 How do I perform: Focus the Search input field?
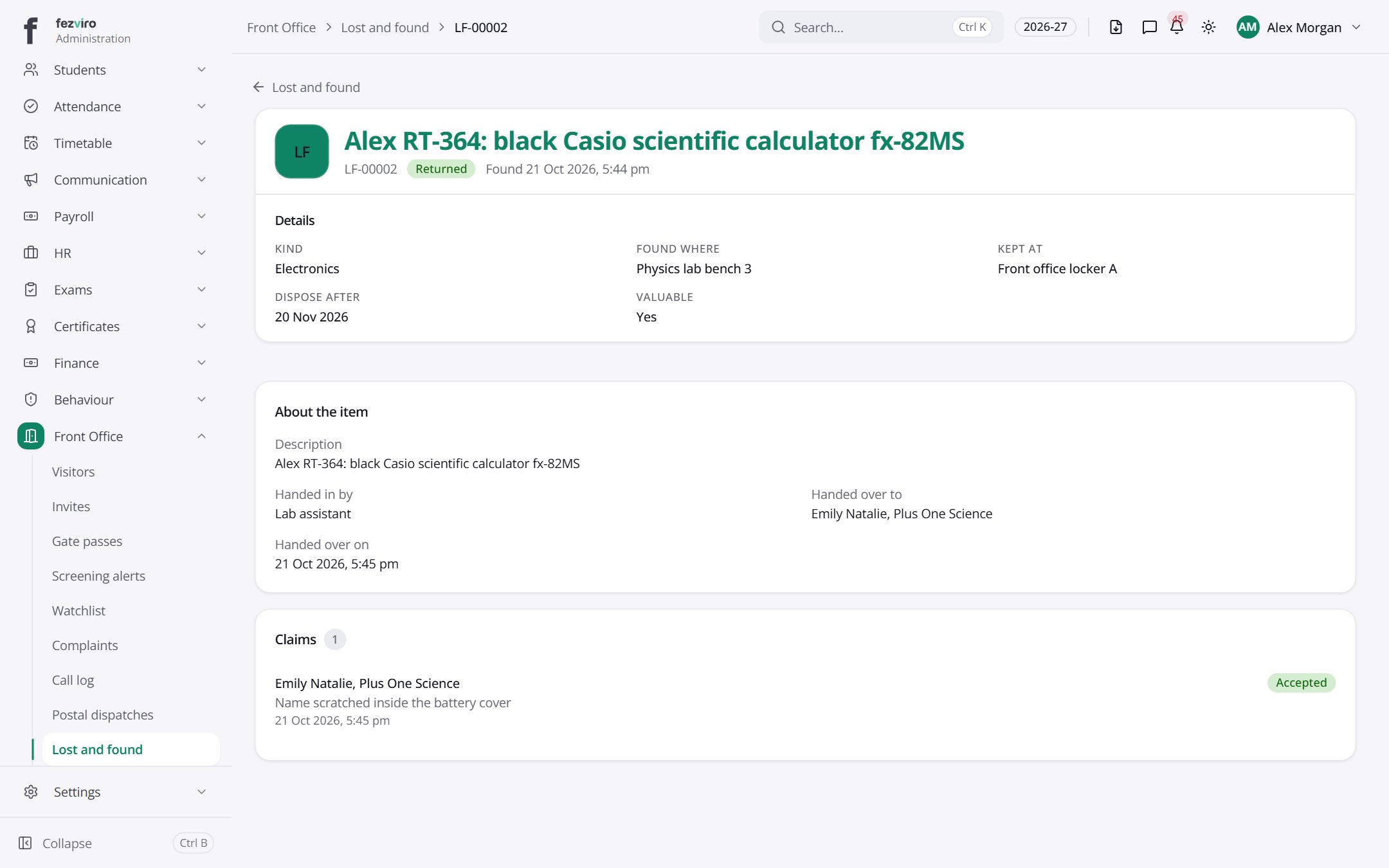(x=881, y=27)
